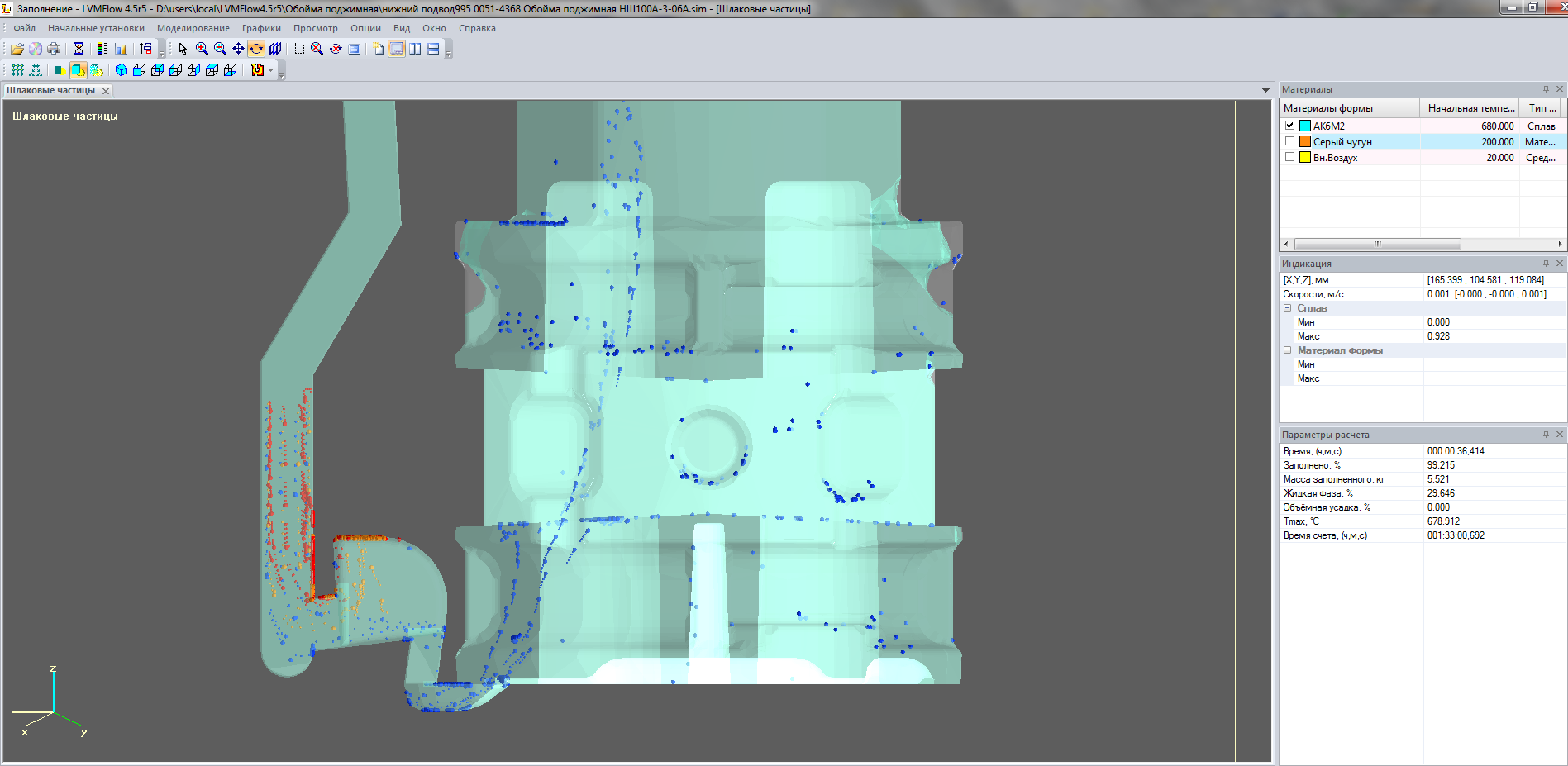1568x766 pixels.
Task: Click the section planes icon
Action: [x=275, y=49]
